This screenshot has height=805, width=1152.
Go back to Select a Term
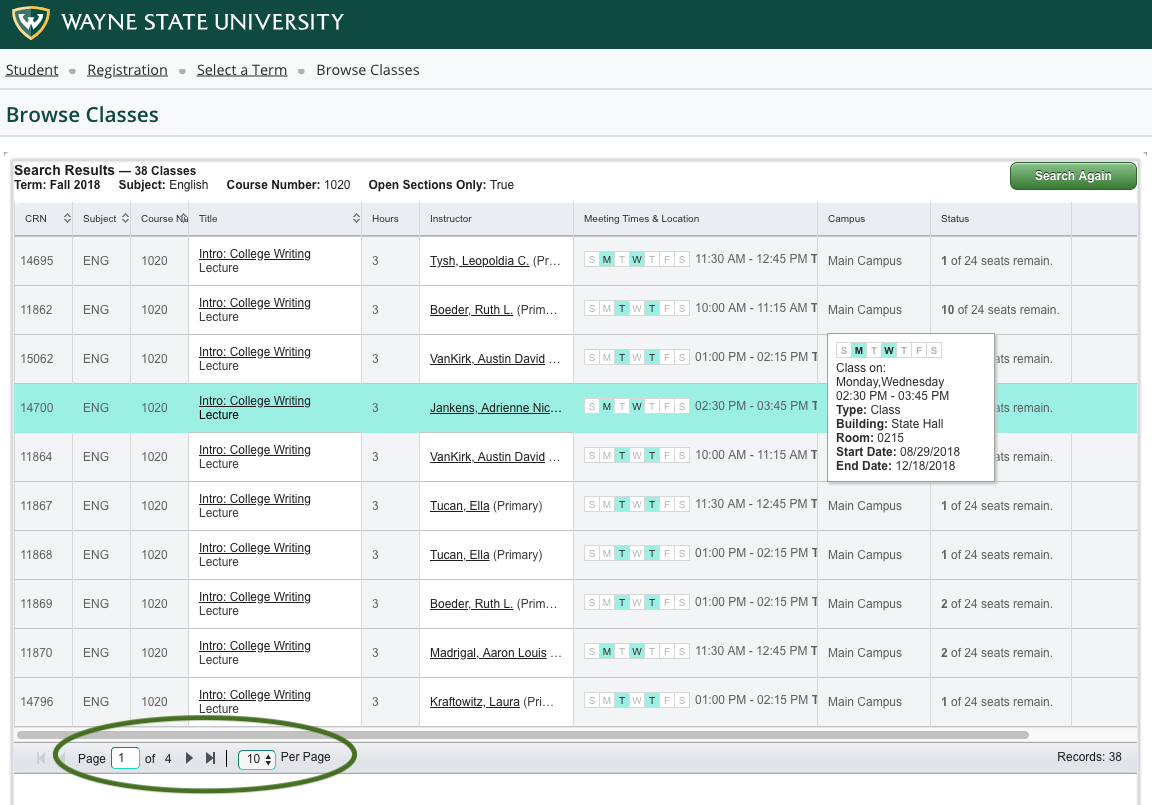click(242, 70)
